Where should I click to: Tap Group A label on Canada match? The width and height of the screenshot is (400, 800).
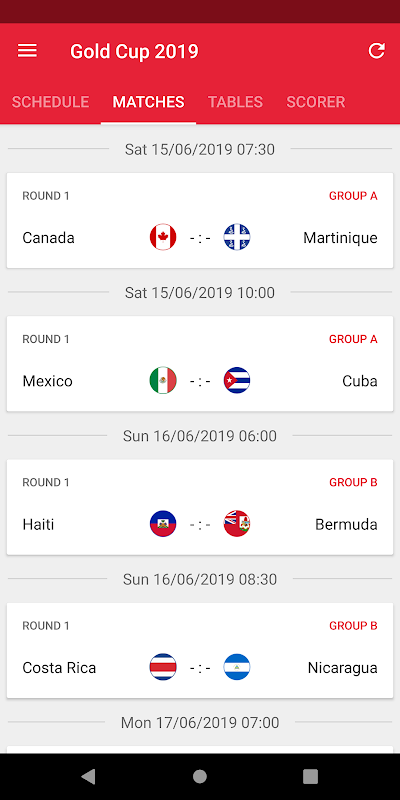coord(353,196)
